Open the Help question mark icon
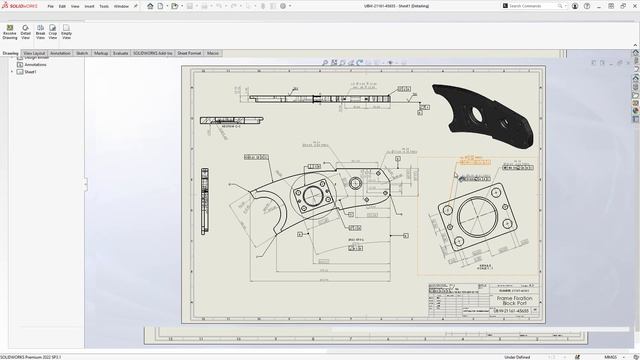Image resolution: width=640 pixels, height=360 pixels. pyautogui.click(x=587, y=6)
